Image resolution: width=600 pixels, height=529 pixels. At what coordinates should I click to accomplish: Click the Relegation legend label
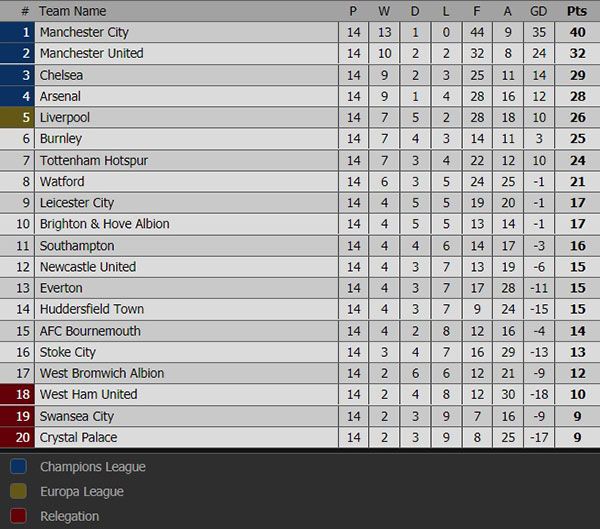tap(70, 516)
